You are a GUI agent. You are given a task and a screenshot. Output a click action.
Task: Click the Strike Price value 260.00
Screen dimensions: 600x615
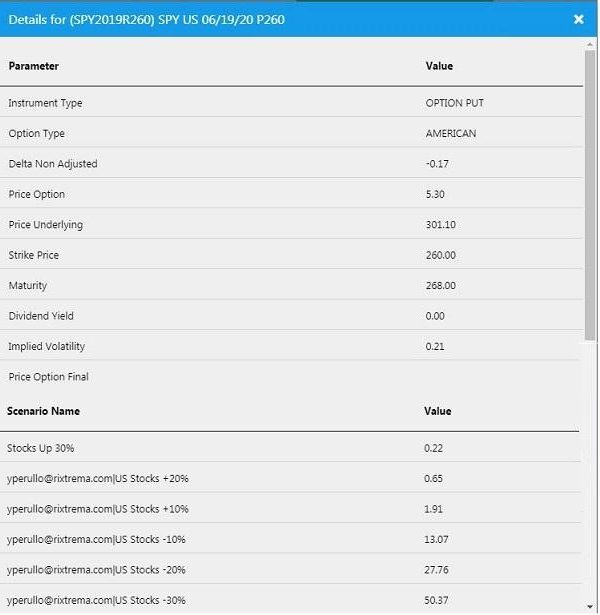440,255
